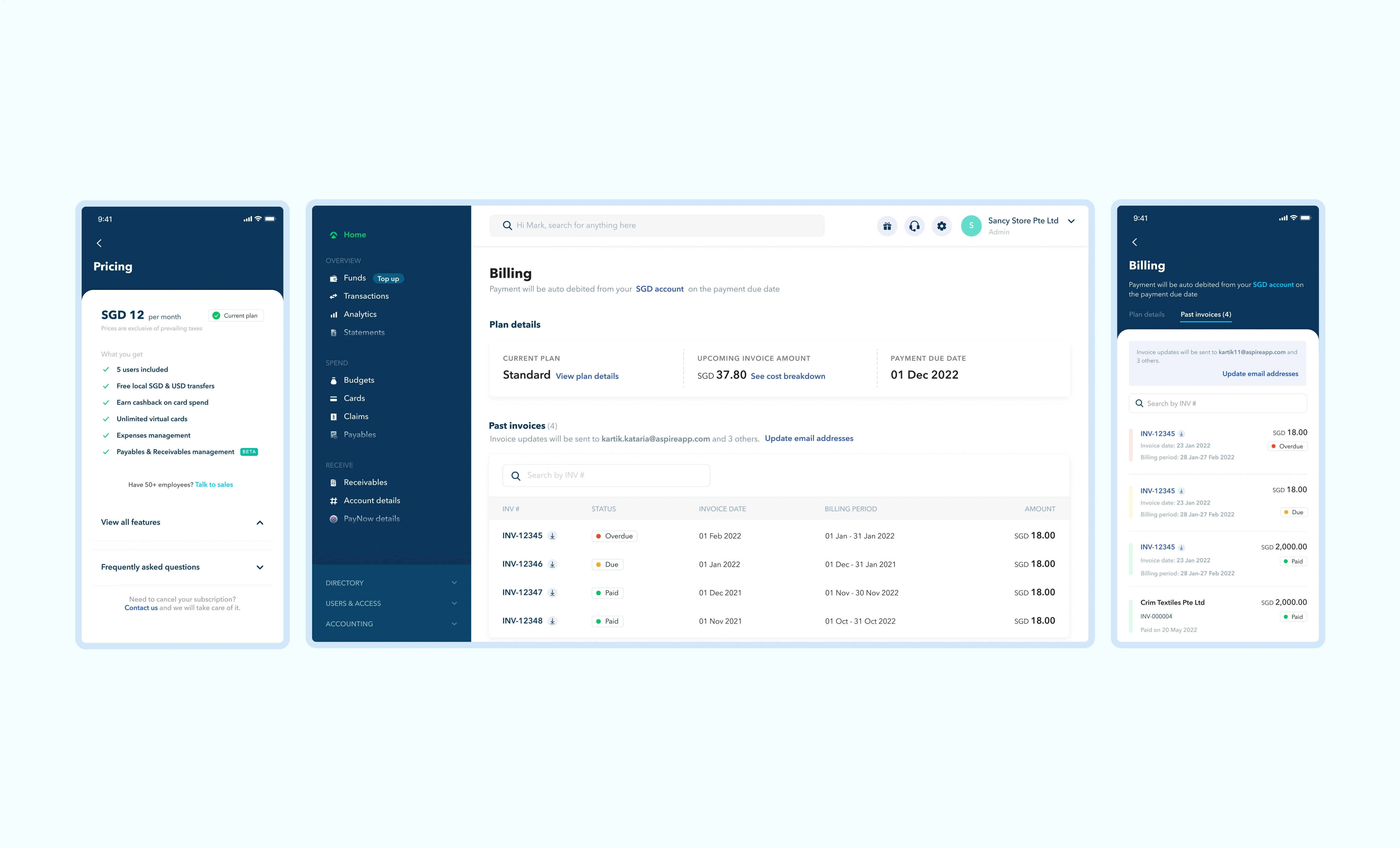The image size is (1400, 848).
Task: Open the headset support icon
Action: coord(914,226)
